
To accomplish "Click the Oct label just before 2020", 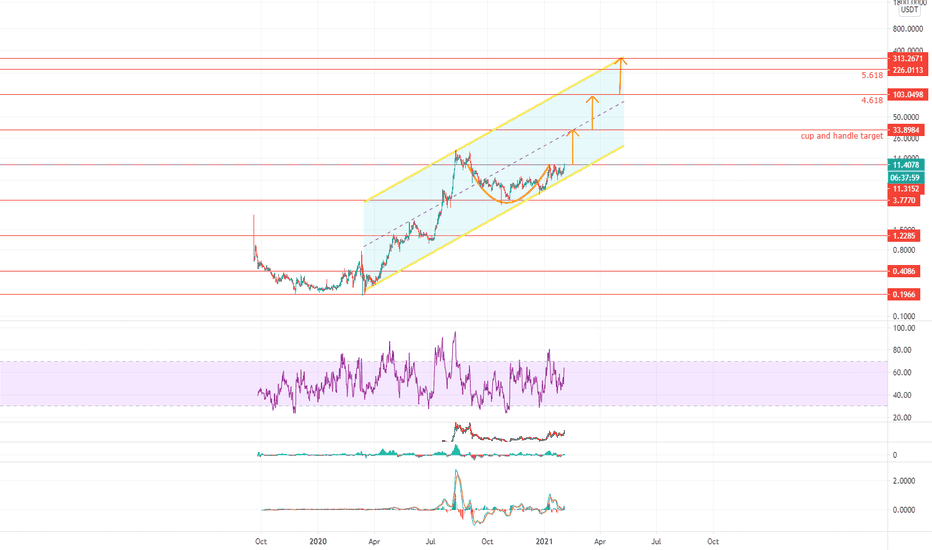I will click(x=260, y=542).
